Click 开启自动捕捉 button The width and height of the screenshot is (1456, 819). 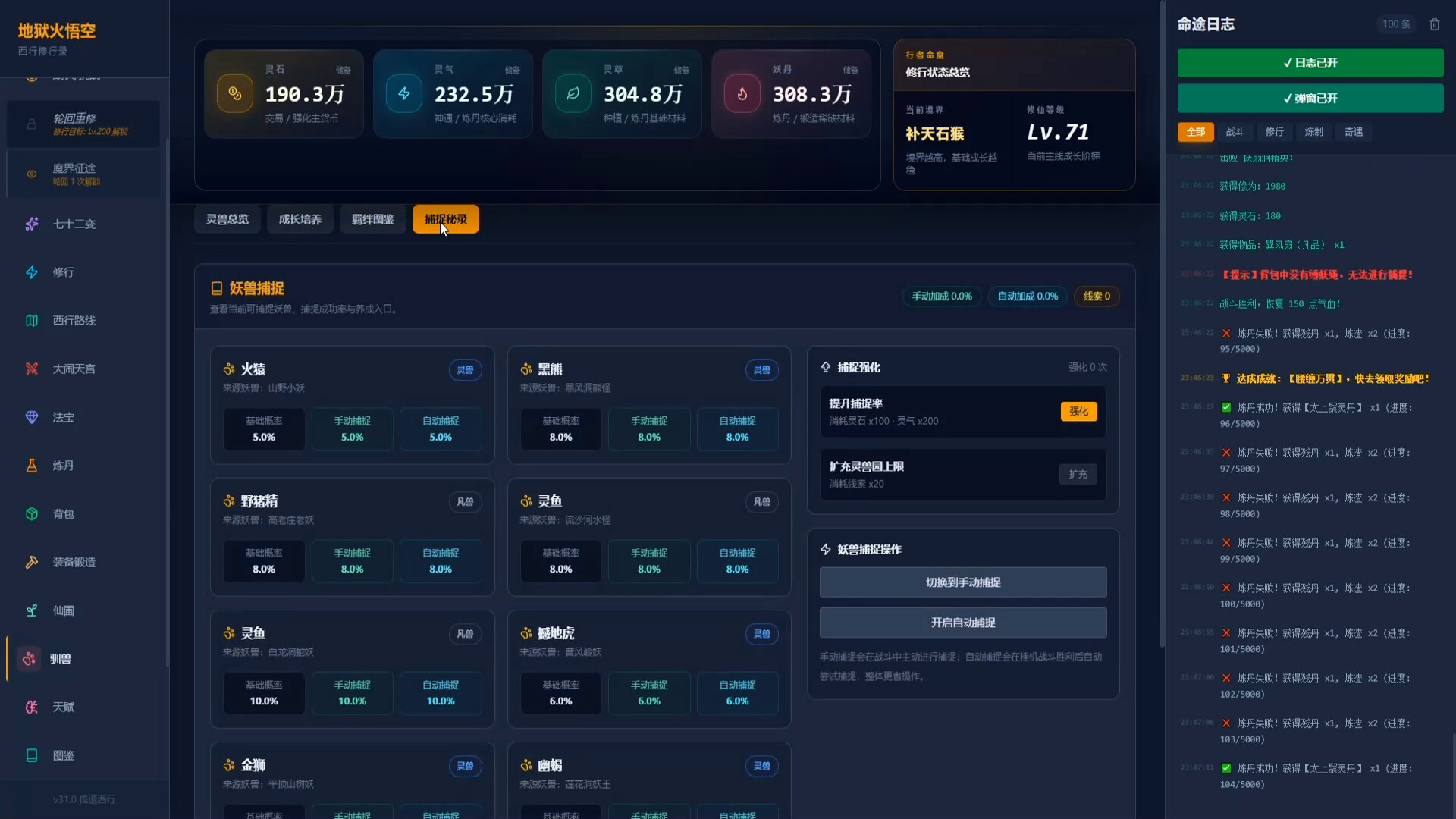[962, 623]
